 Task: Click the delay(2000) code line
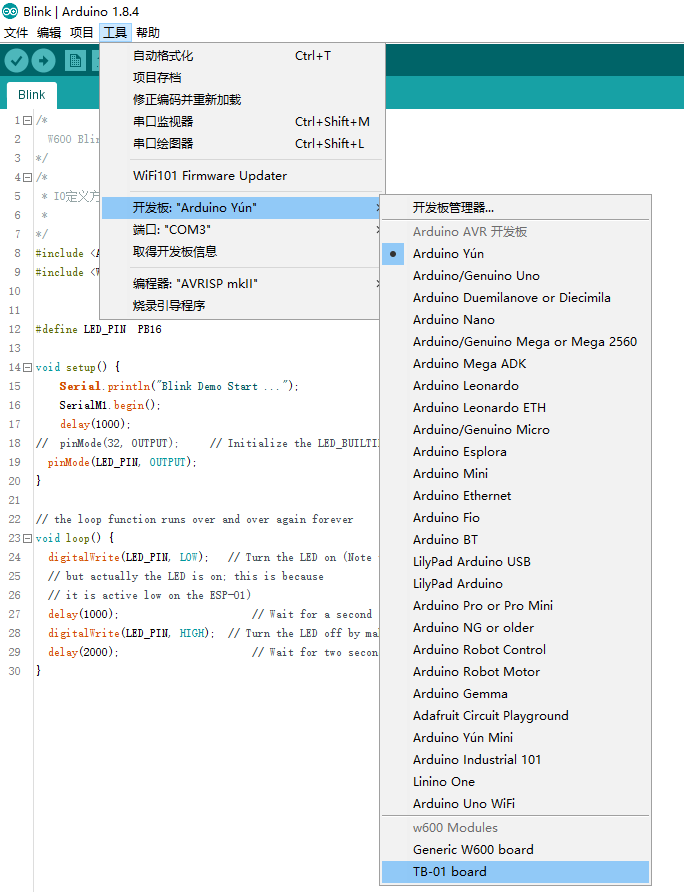83,653
